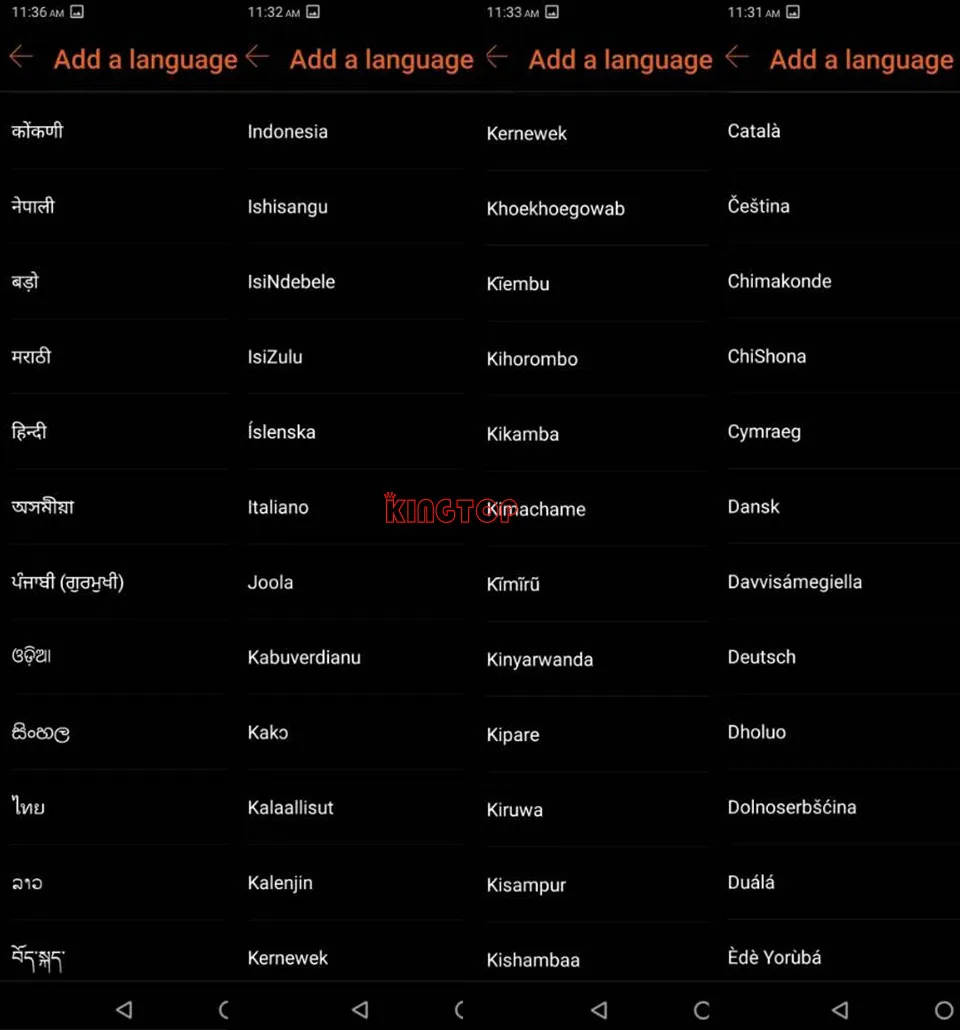960x1030 pixels.
Task: Tap the back arrow in the 11:32 AM screen header
Action: pyautogui.click(x=257, y=58)
